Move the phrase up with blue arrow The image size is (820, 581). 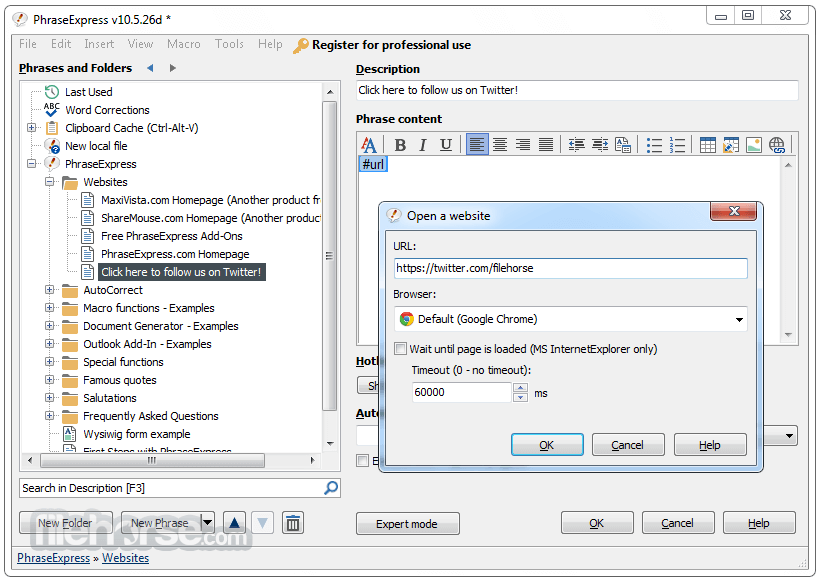point(234,522)
